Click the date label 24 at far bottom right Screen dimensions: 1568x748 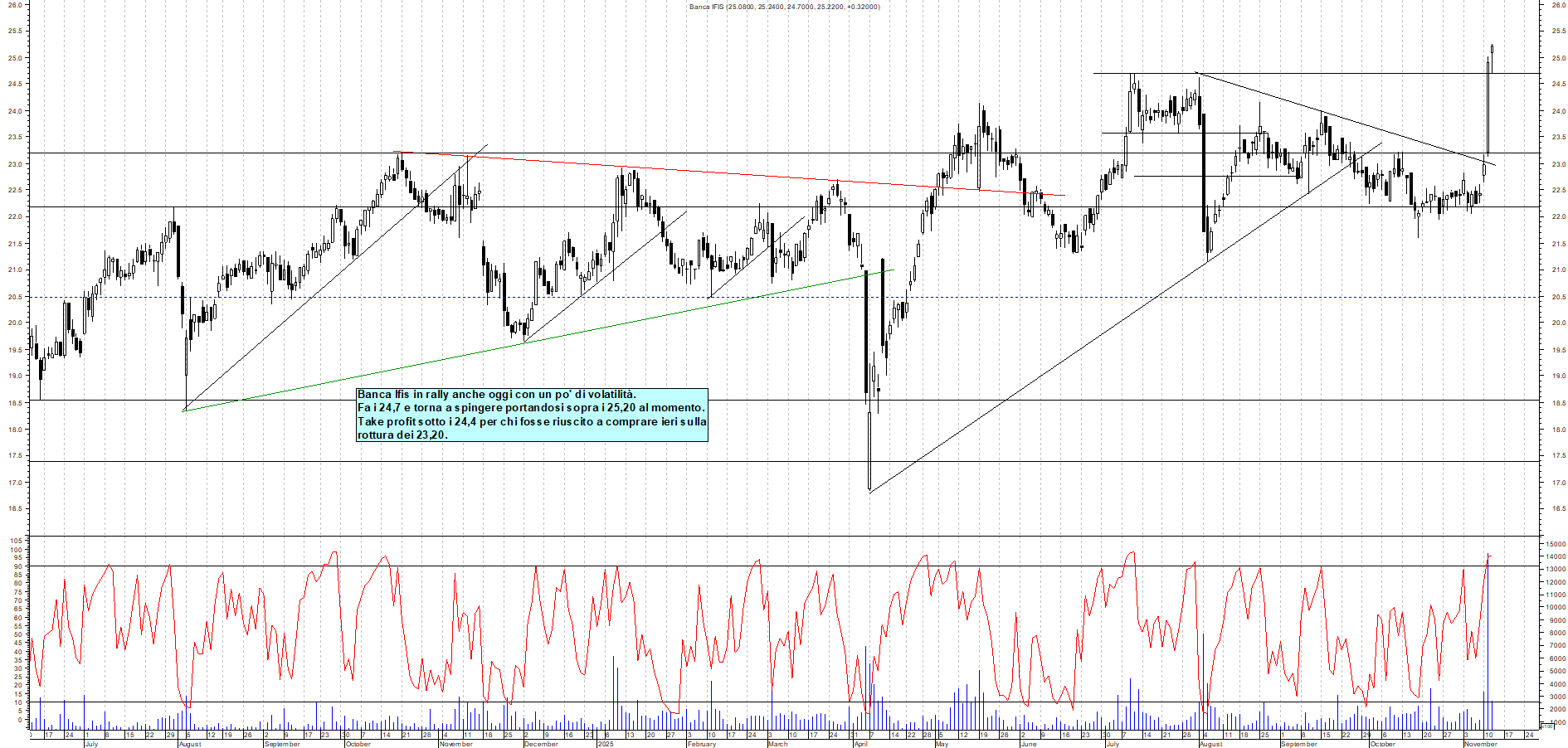point(1528,736)
